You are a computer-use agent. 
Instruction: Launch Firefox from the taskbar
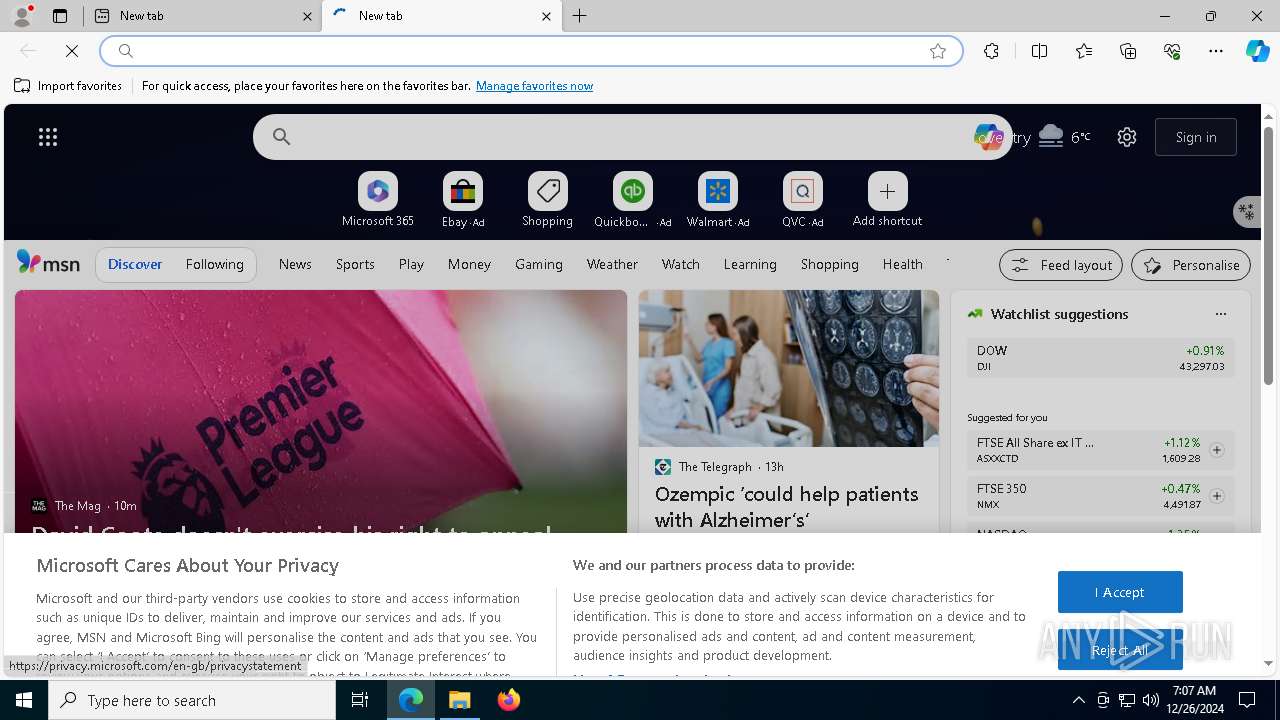[x=509, y=700]
